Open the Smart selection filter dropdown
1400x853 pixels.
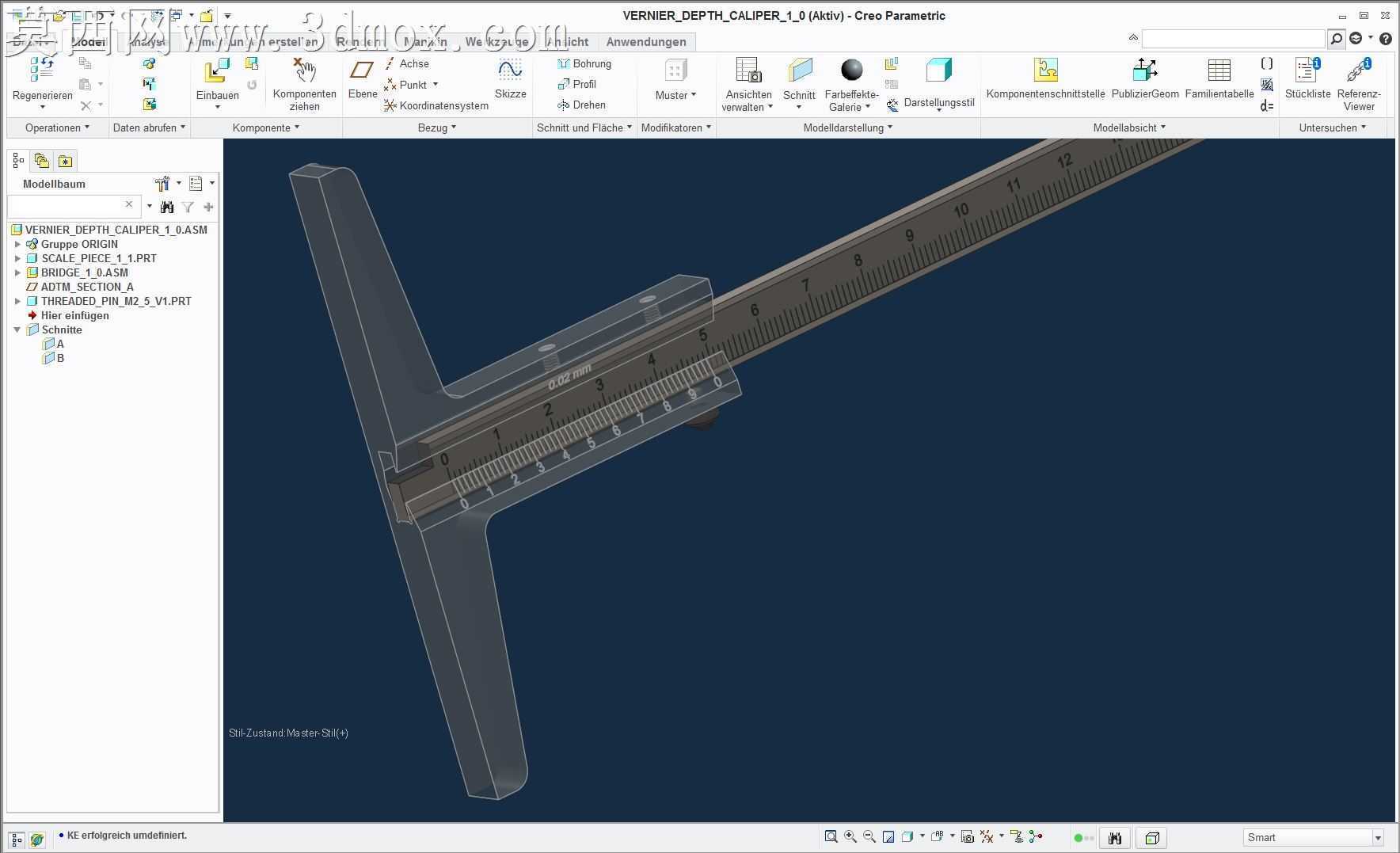1377,838
